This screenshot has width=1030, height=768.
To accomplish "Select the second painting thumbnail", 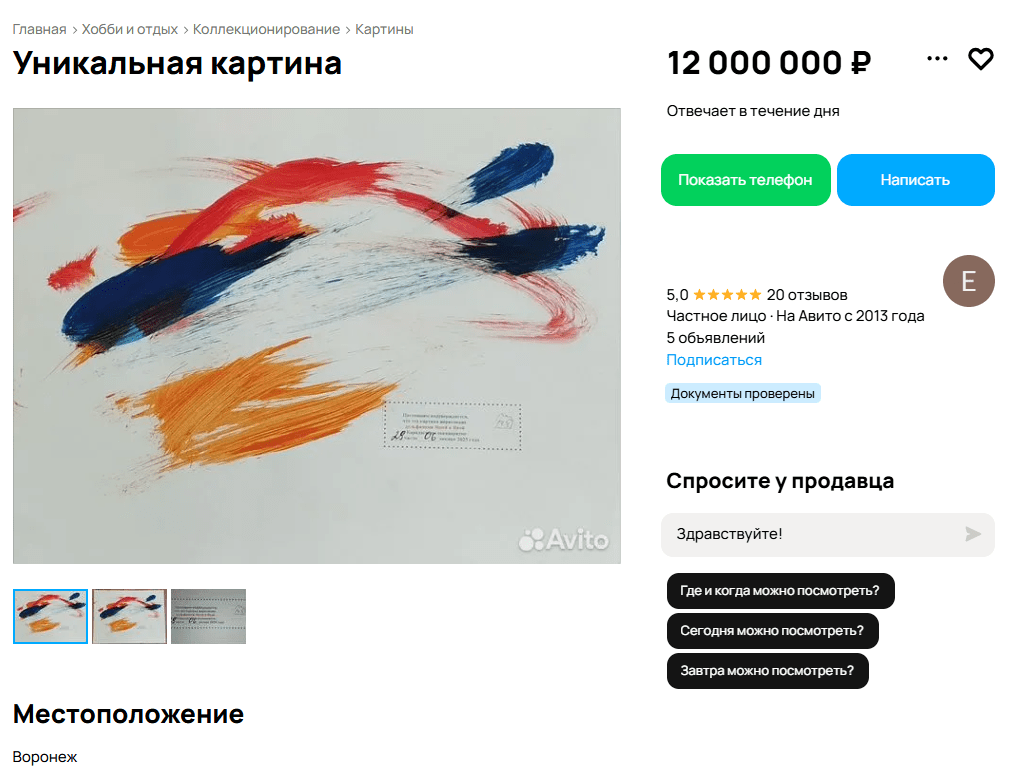I will (129, 616).
